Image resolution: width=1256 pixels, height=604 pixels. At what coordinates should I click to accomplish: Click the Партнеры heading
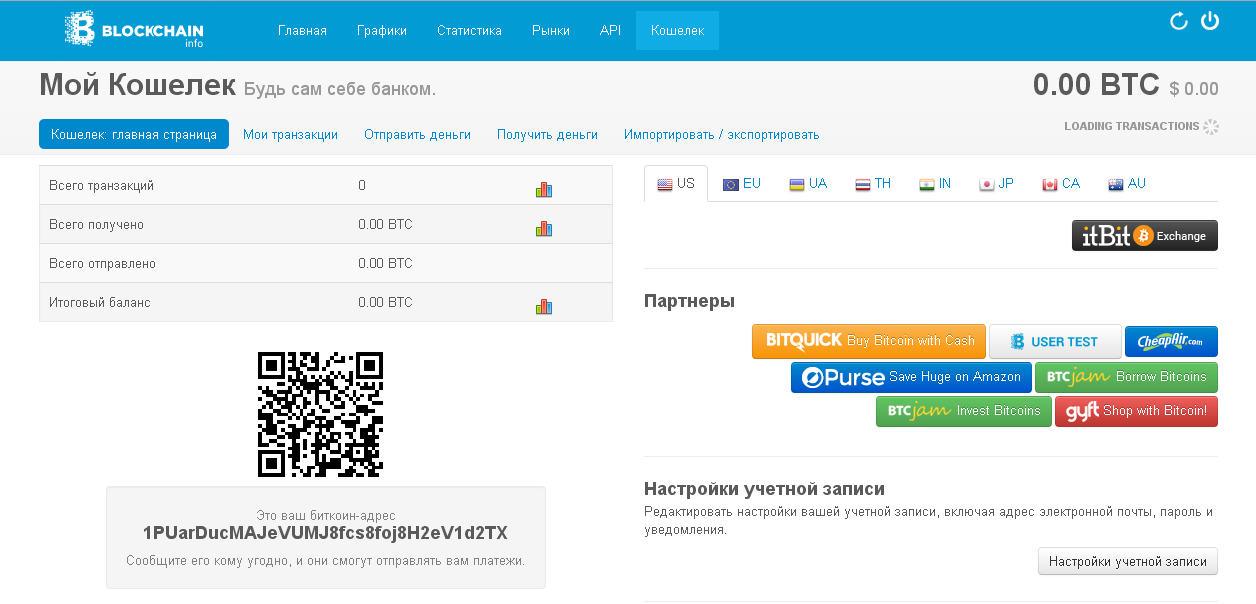pos(689,301)
